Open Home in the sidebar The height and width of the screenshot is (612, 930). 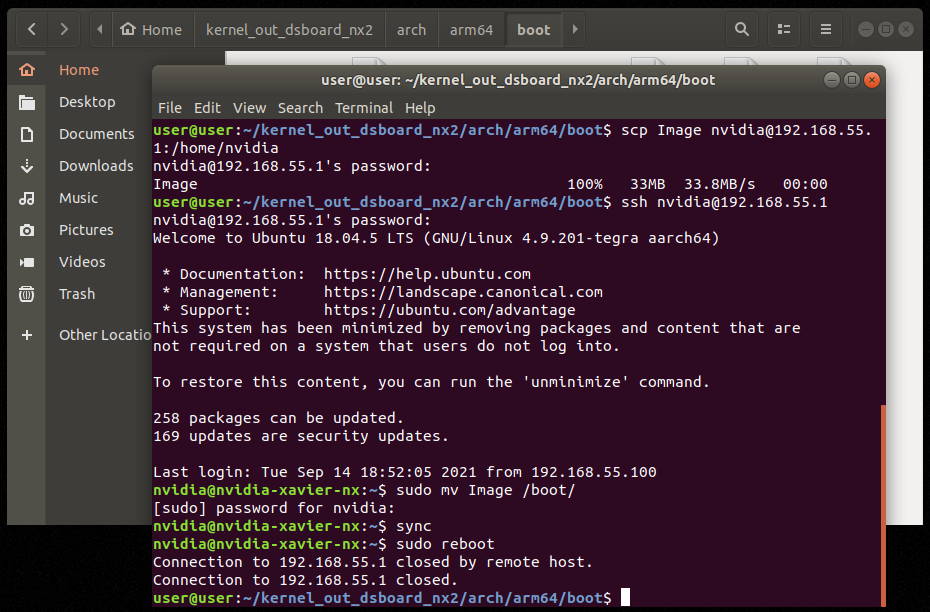(79, 70)
